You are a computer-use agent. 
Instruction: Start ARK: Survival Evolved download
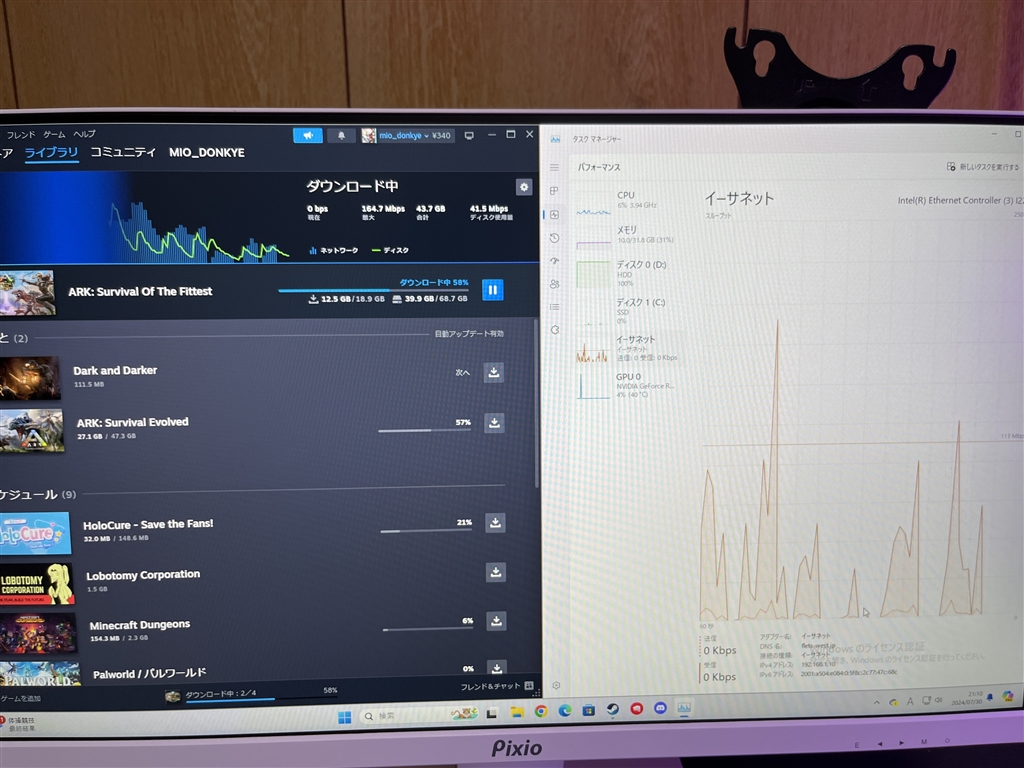pyautogui.click(x=494, y=423)
